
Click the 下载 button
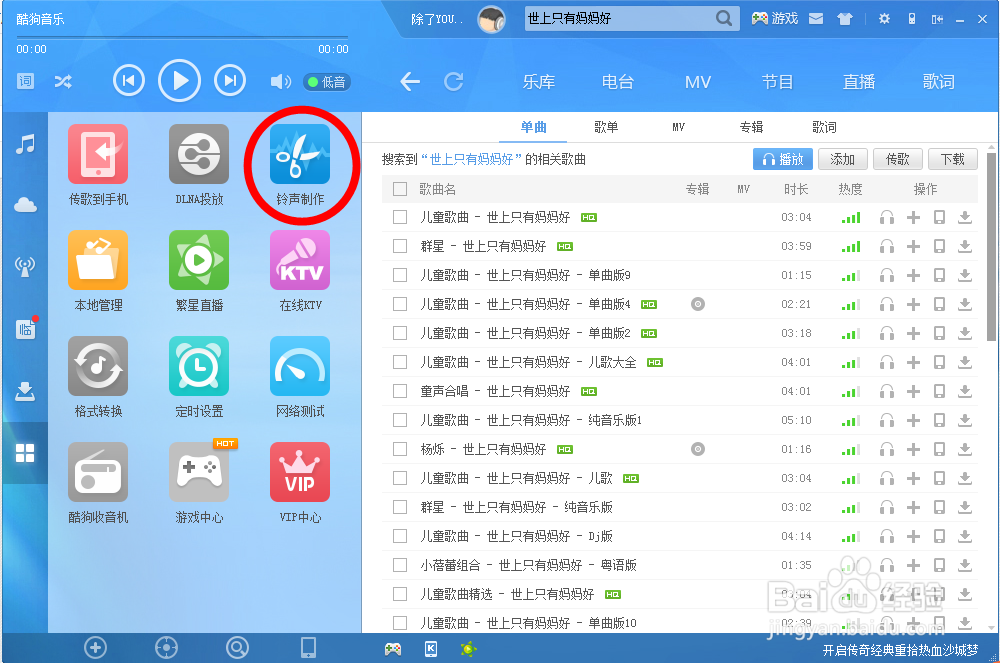click(x=953, y=159)
